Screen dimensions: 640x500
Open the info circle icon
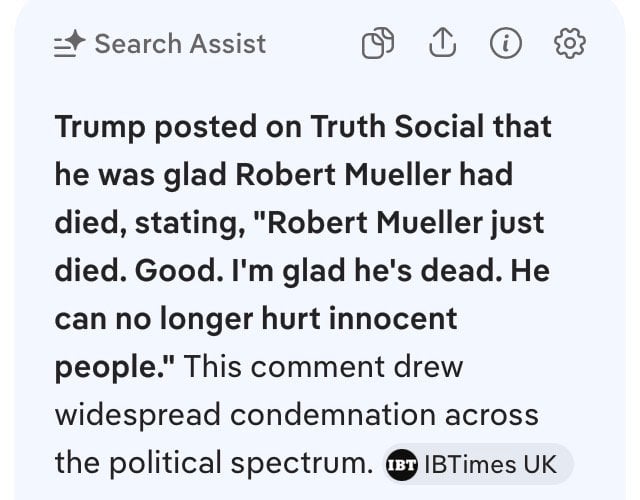pyautogui.click(x=506, y=43)
